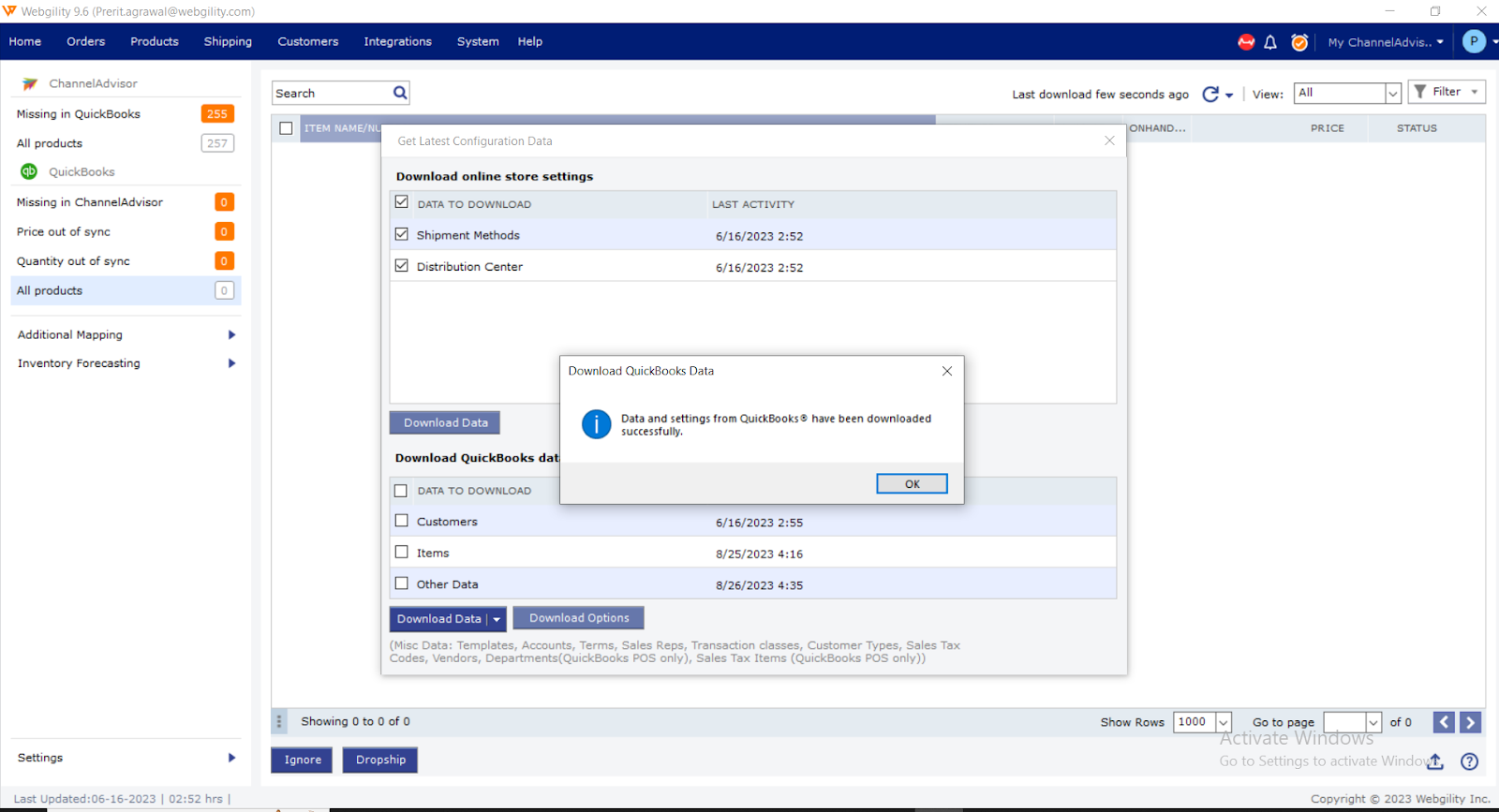Click the help question mark icon
The width and height of the screenshot is (1499, 812).
pyautogui.click(x=1470, y=761)
